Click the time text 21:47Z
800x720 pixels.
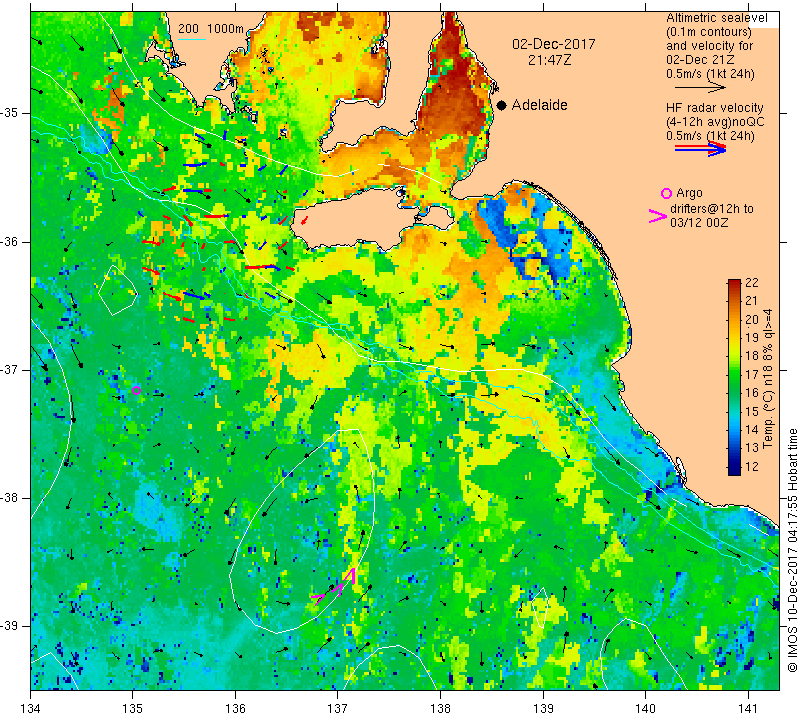click(x=549, y=60)
